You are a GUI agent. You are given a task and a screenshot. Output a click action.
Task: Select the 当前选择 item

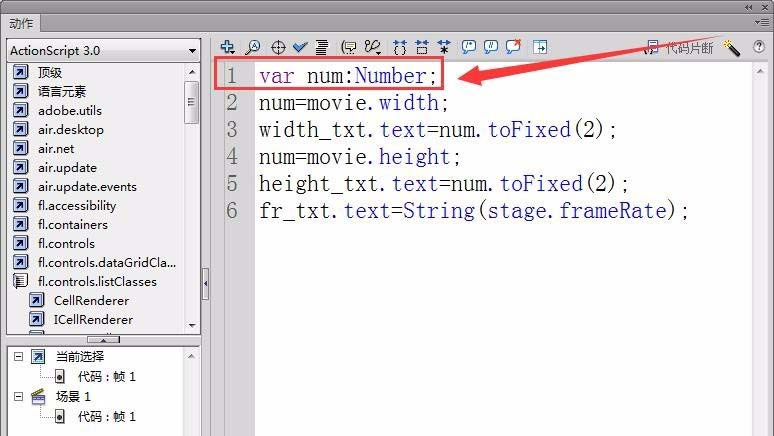click(80, 356)
